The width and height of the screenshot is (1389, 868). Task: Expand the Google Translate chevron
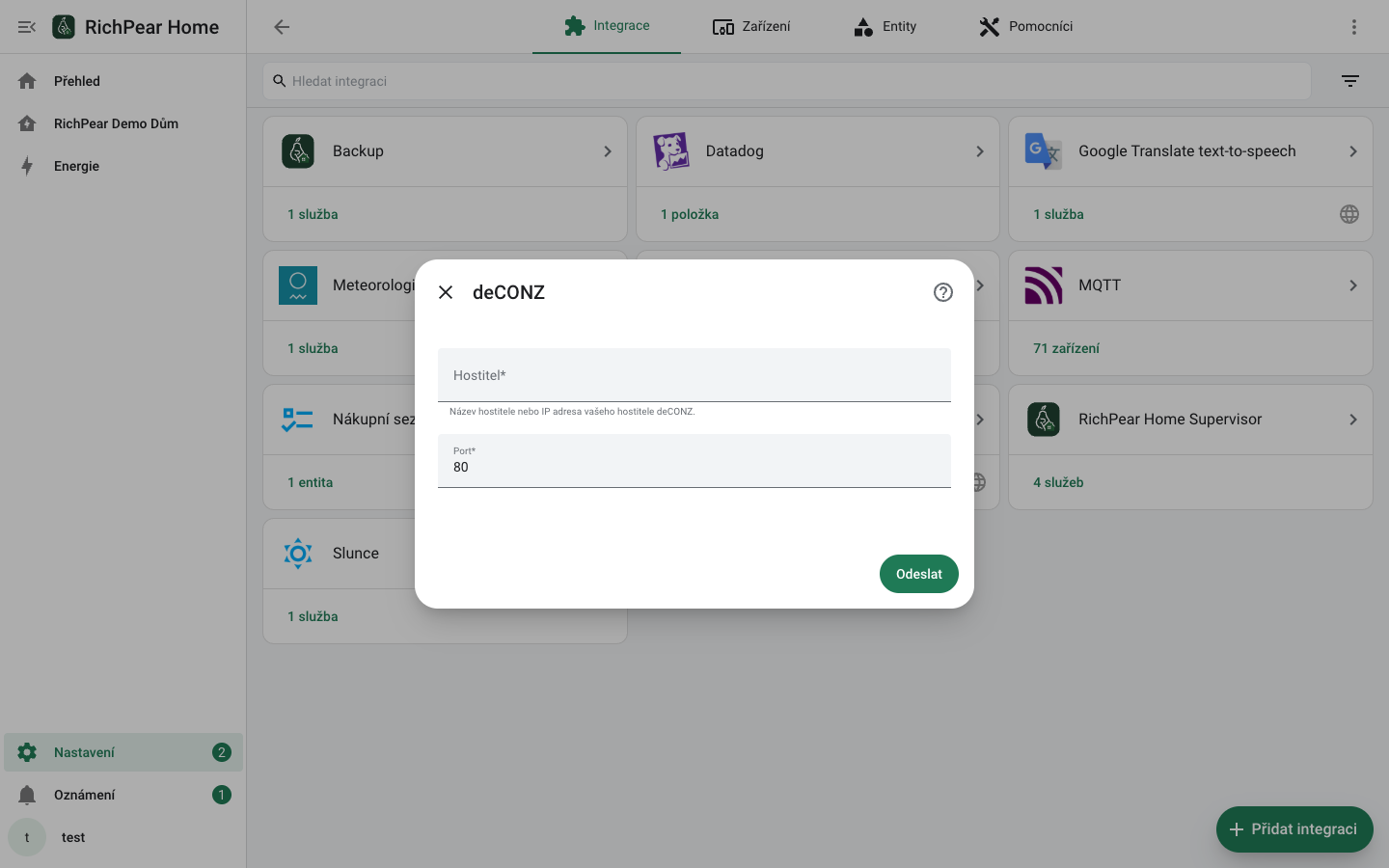[1353, 151]
